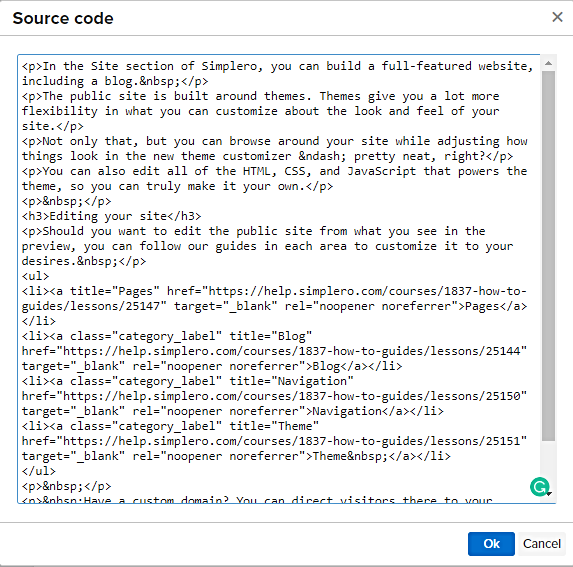Place cursor on line ending 'make it your own'
Viewport: 573px width, 567px height.
pos(178,186)
